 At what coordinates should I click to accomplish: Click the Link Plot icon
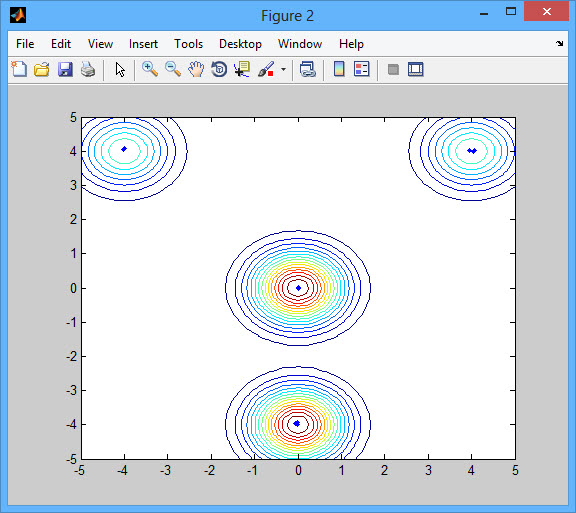click(307, 69)
